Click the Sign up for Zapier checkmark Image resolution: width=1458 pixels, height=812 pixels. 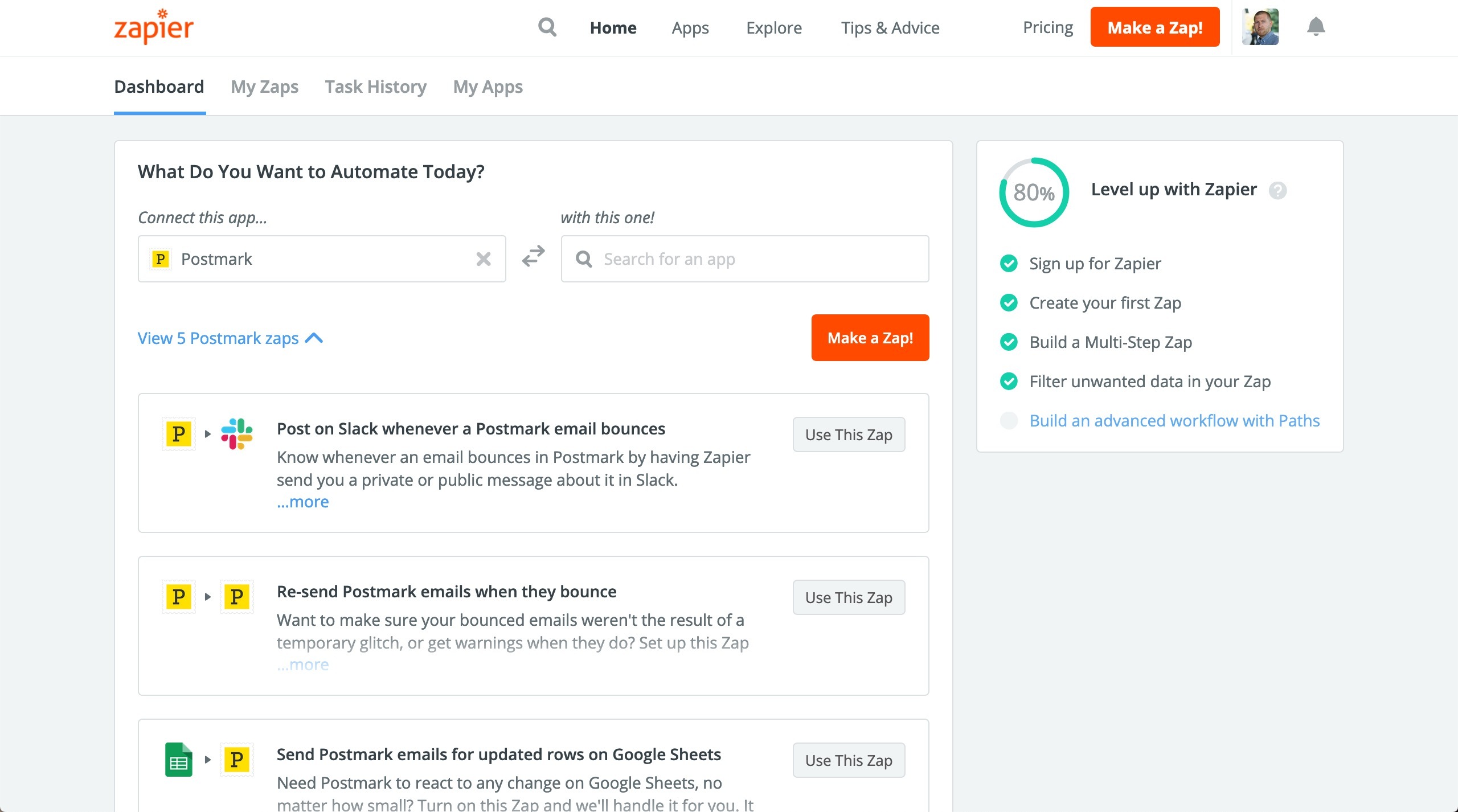[1009, 264]
